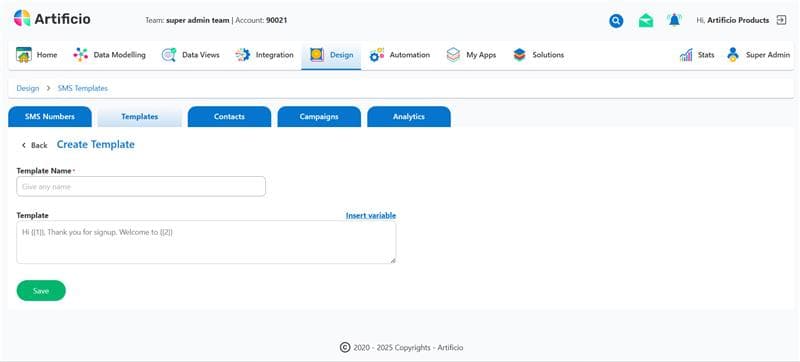Click the Account: 90021 text
Viewport: 800px width, 362px height.
point(261,20)
